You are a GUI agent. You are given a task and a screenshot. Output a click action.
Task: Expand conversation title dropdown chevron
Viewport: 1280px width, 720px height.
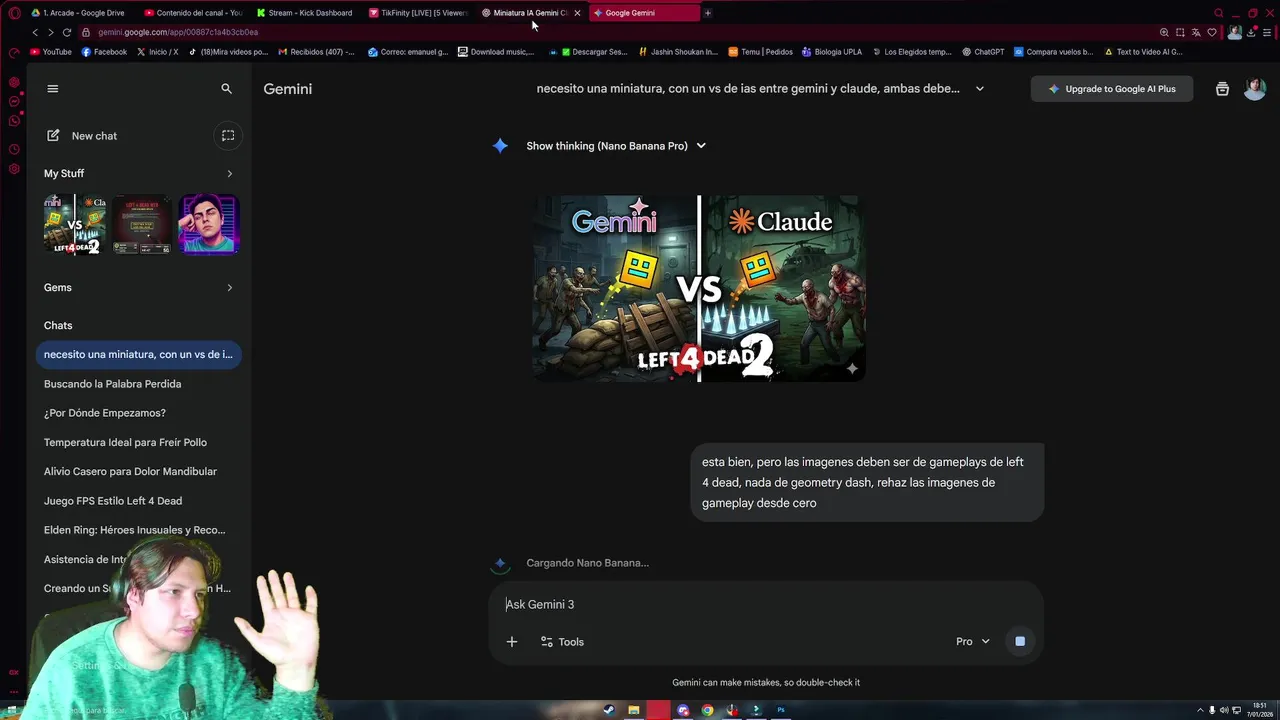click(x=979, y=89)
